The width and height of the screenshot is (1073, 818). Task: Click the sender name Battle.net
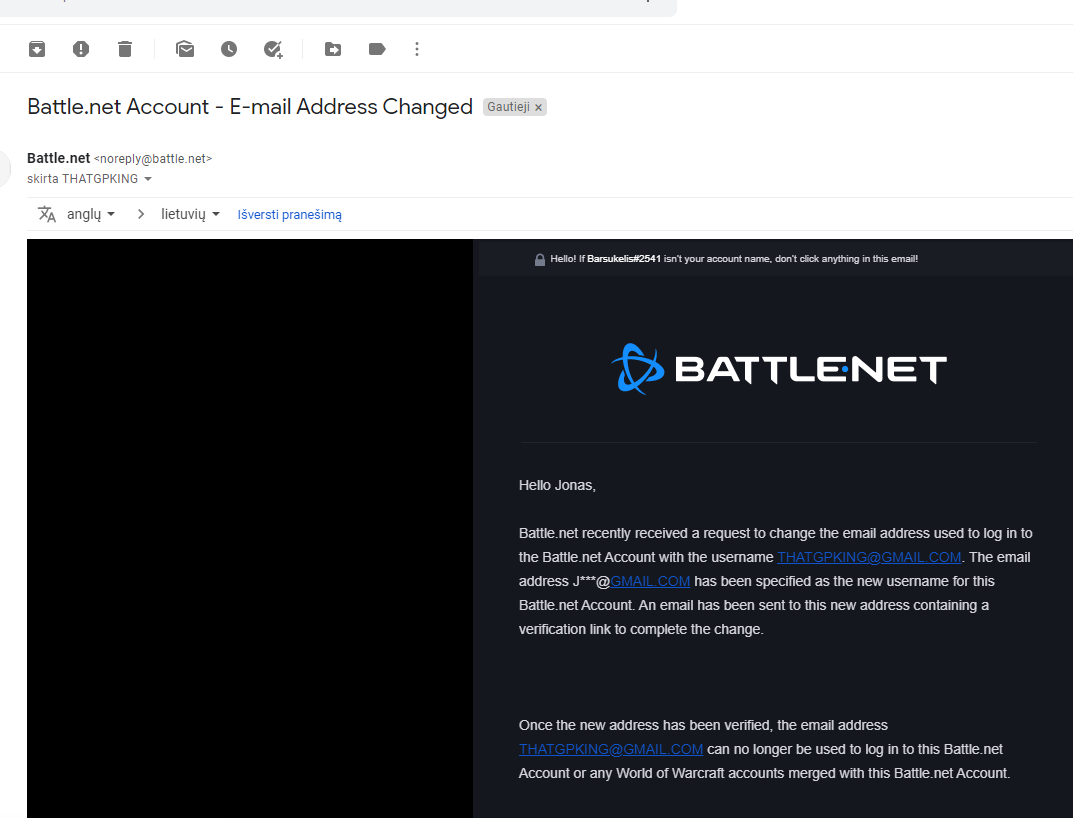(59, 158)
